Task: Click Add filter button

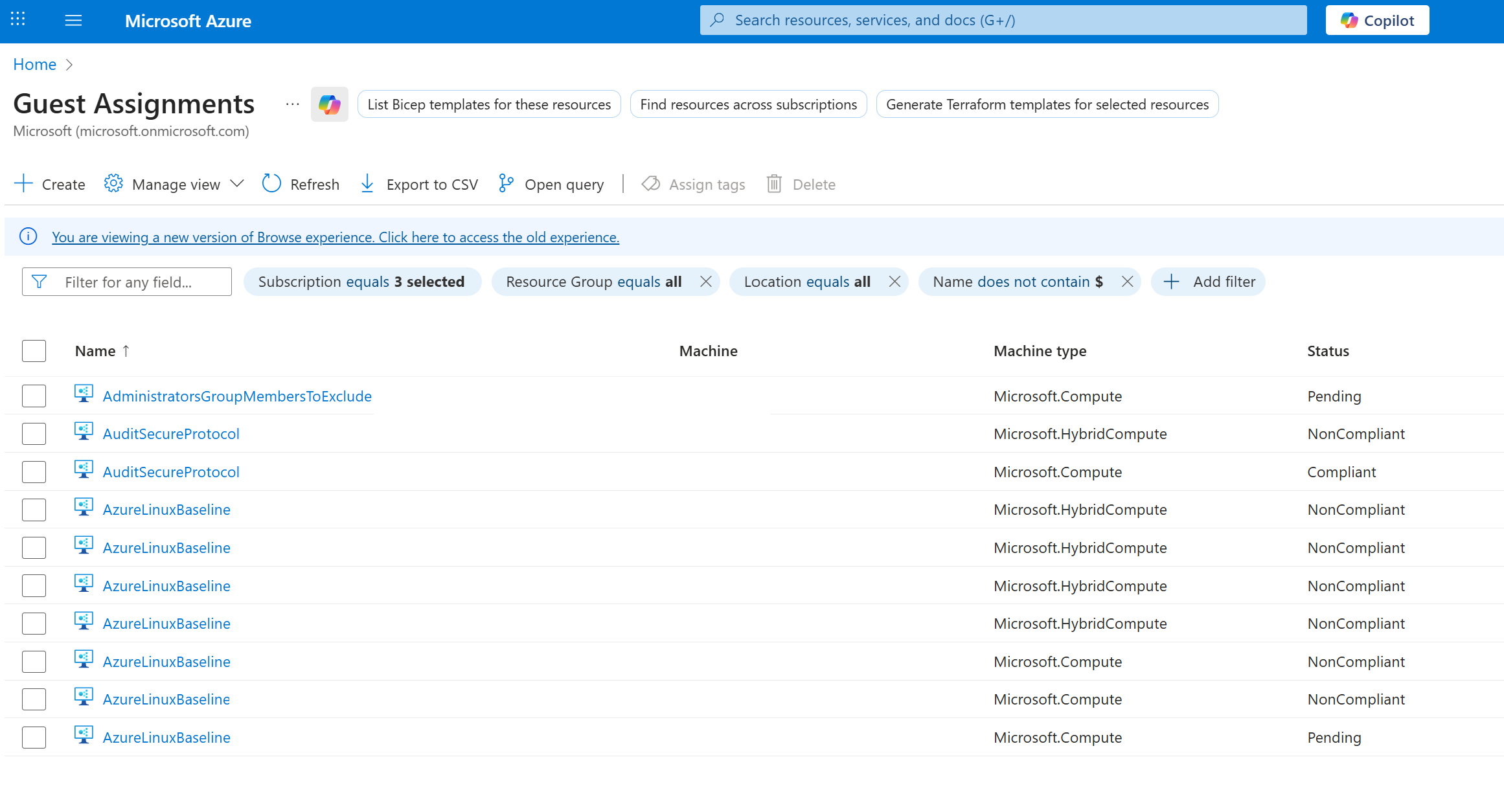Action: point(1208,282)
